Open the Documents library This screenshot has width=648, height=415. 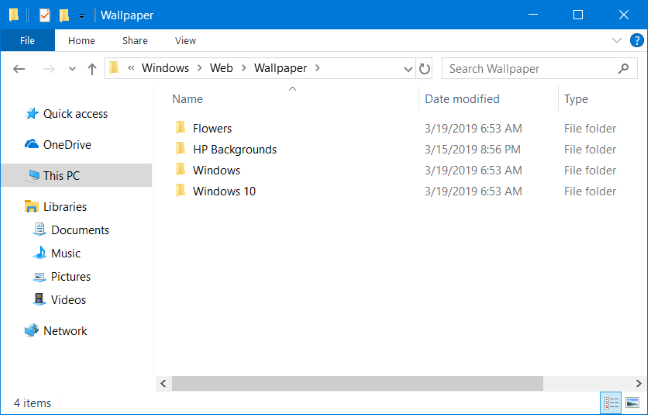80,230
